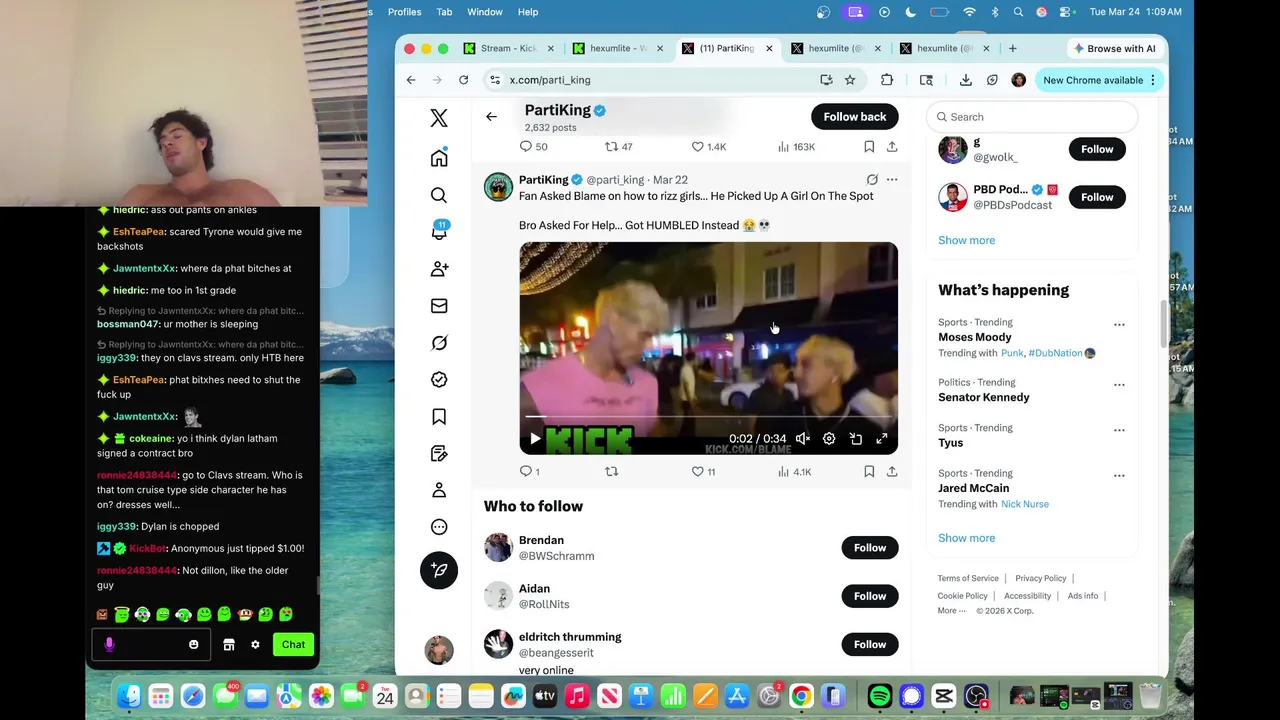The image size is (1280, 720).
Task: Follow eldritch thrumming
Action: coord(870,644)
